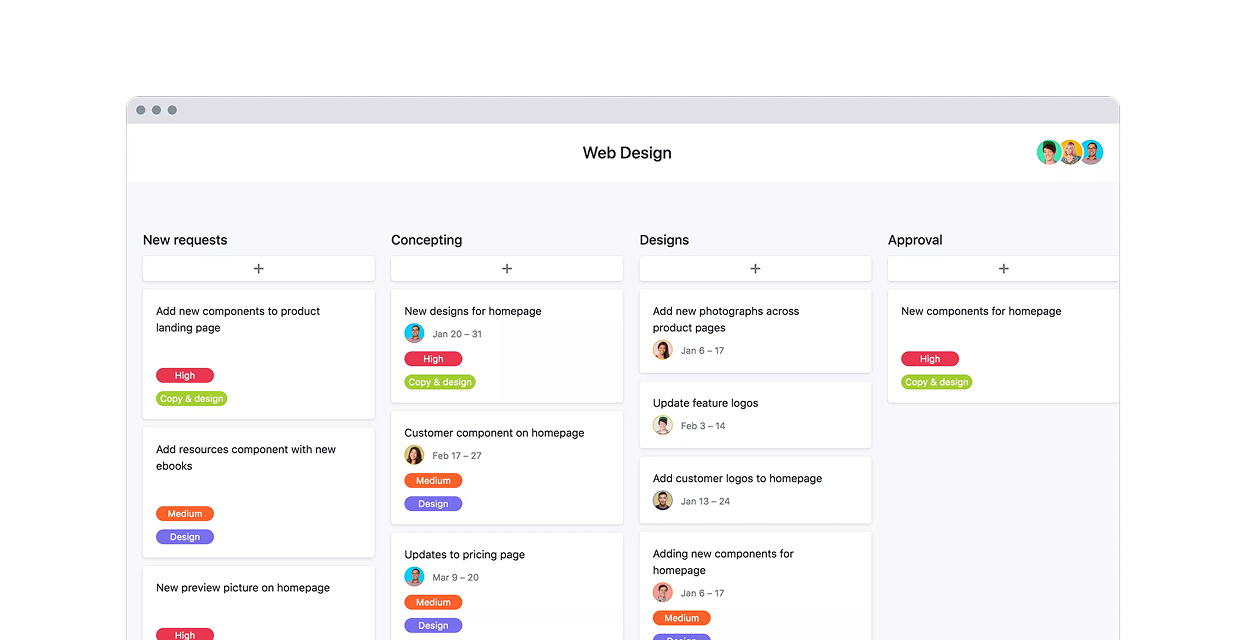Click the Concepting column header
This screenshot has width=1246, height=640.
426,240
